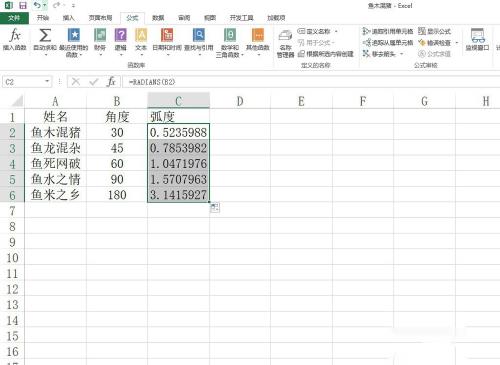Open the Text functions icon
The height and width of the screenshot is (365, 500).
pyautogui.click(x=141, y=35)
